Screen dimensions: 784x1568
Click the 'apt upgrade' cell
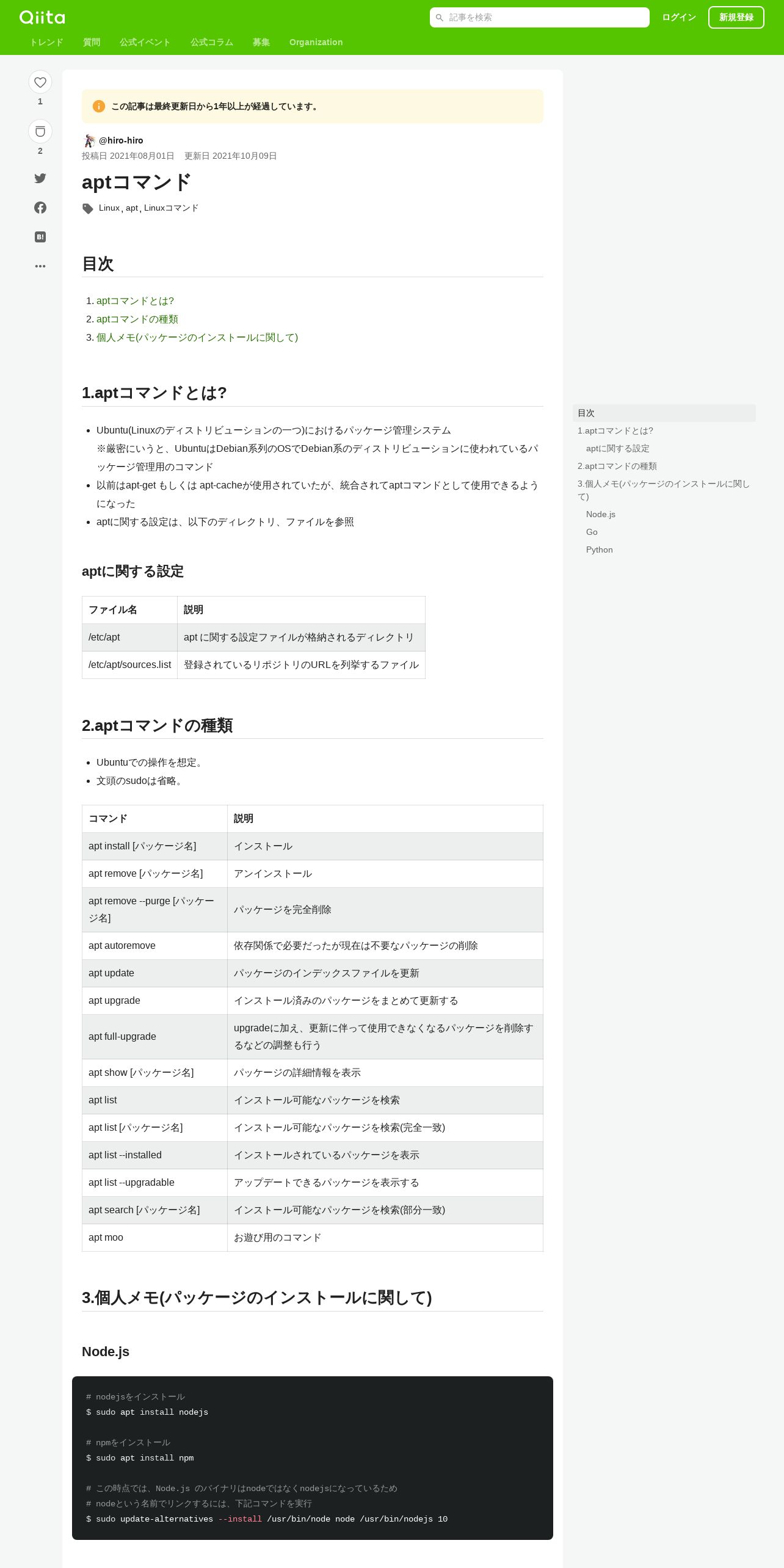[154, 1001]
